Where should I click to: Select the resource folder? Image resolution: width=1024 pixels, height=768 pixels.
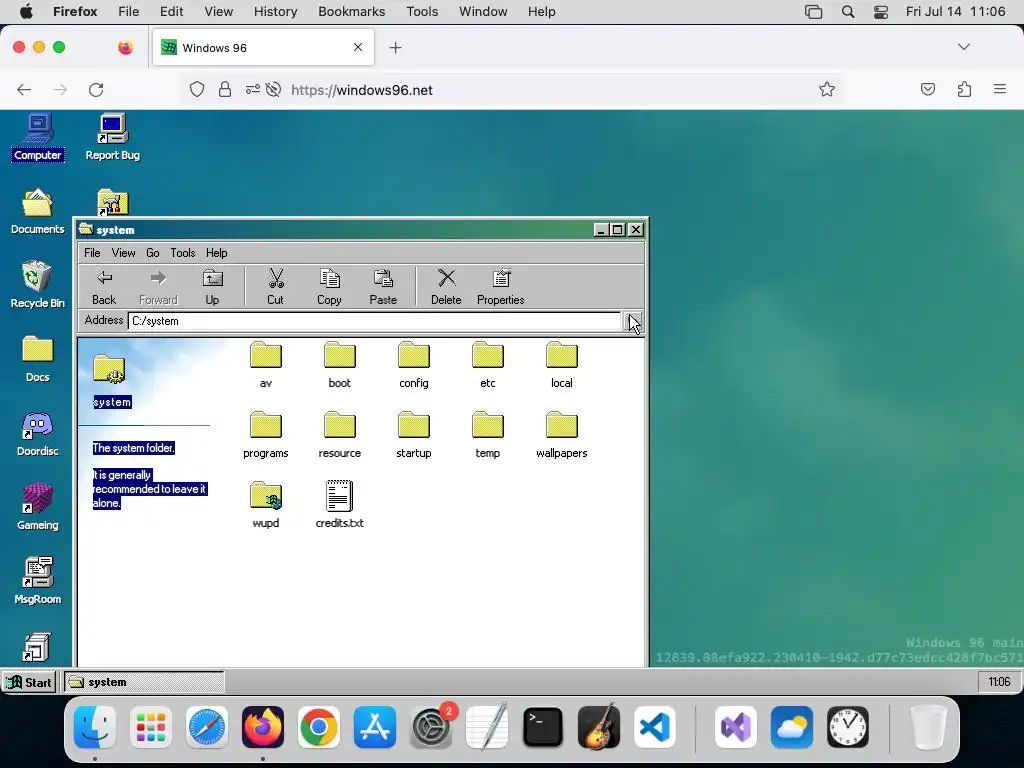[340, 435]
